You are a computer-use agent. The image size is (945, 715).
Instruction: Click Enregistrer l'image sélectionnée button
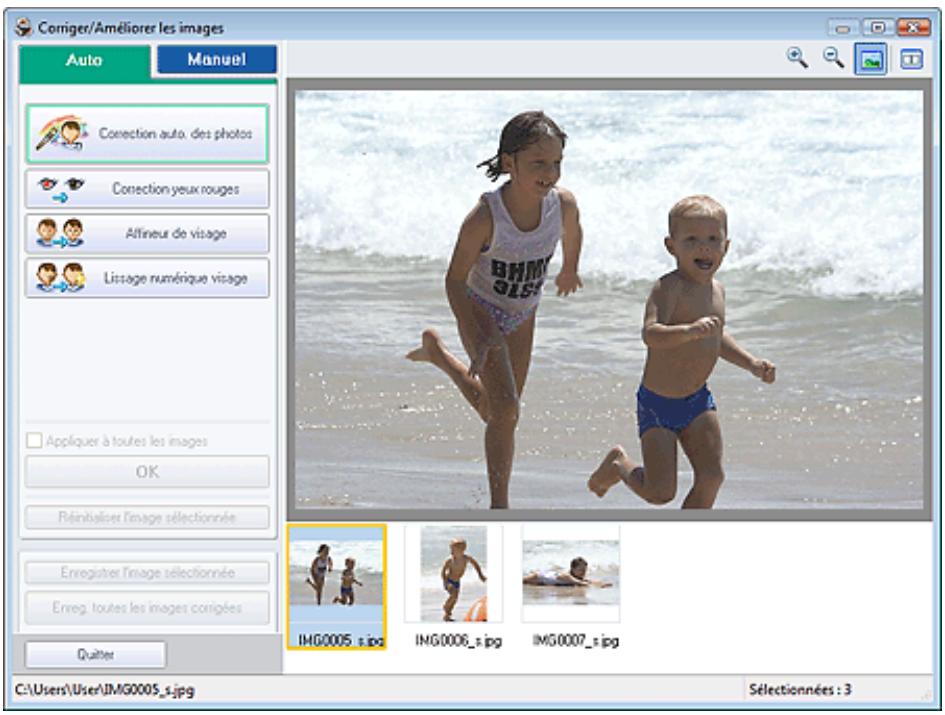147,573
